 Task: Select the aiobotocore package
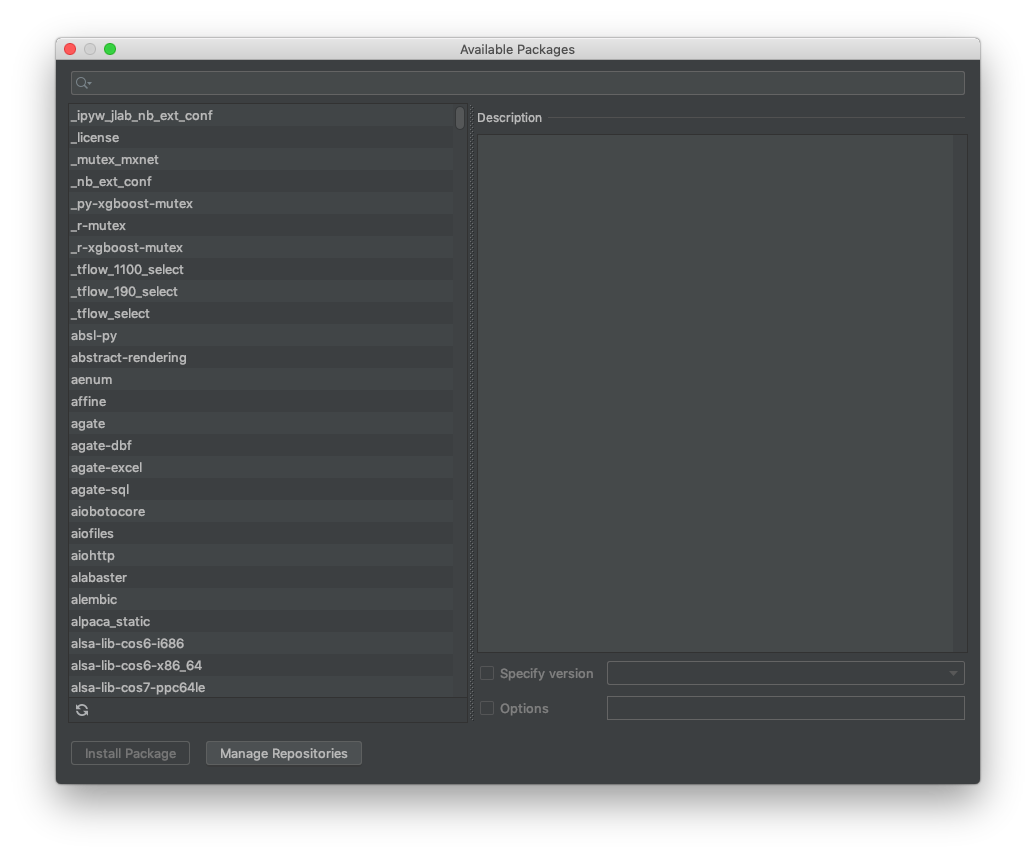[262, 511]
